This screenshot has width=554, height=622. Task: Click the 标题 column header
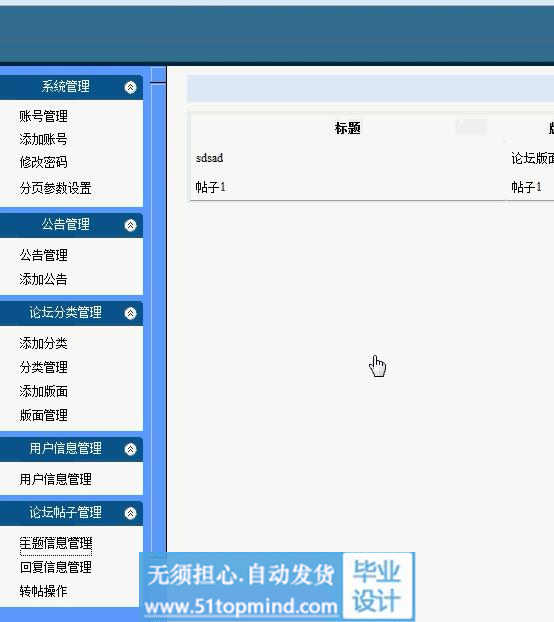[347, 128]
